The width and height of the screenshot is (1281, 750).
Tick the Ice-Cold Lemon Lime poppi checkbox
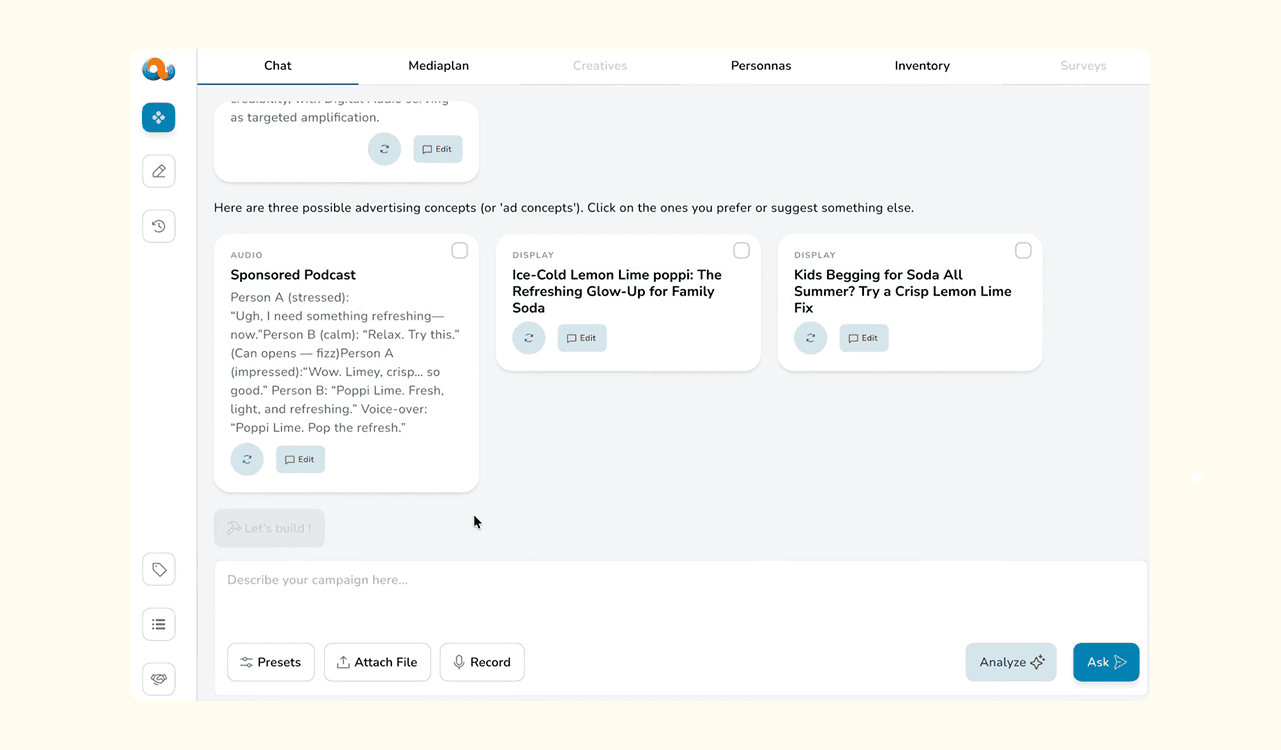tap(742, 251)
